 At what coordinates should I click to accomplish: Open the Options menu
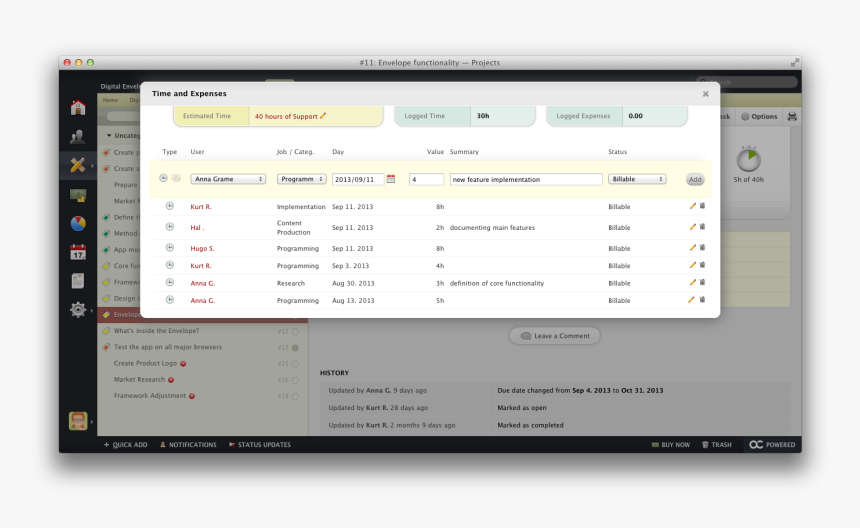click(x=759, y=116)
